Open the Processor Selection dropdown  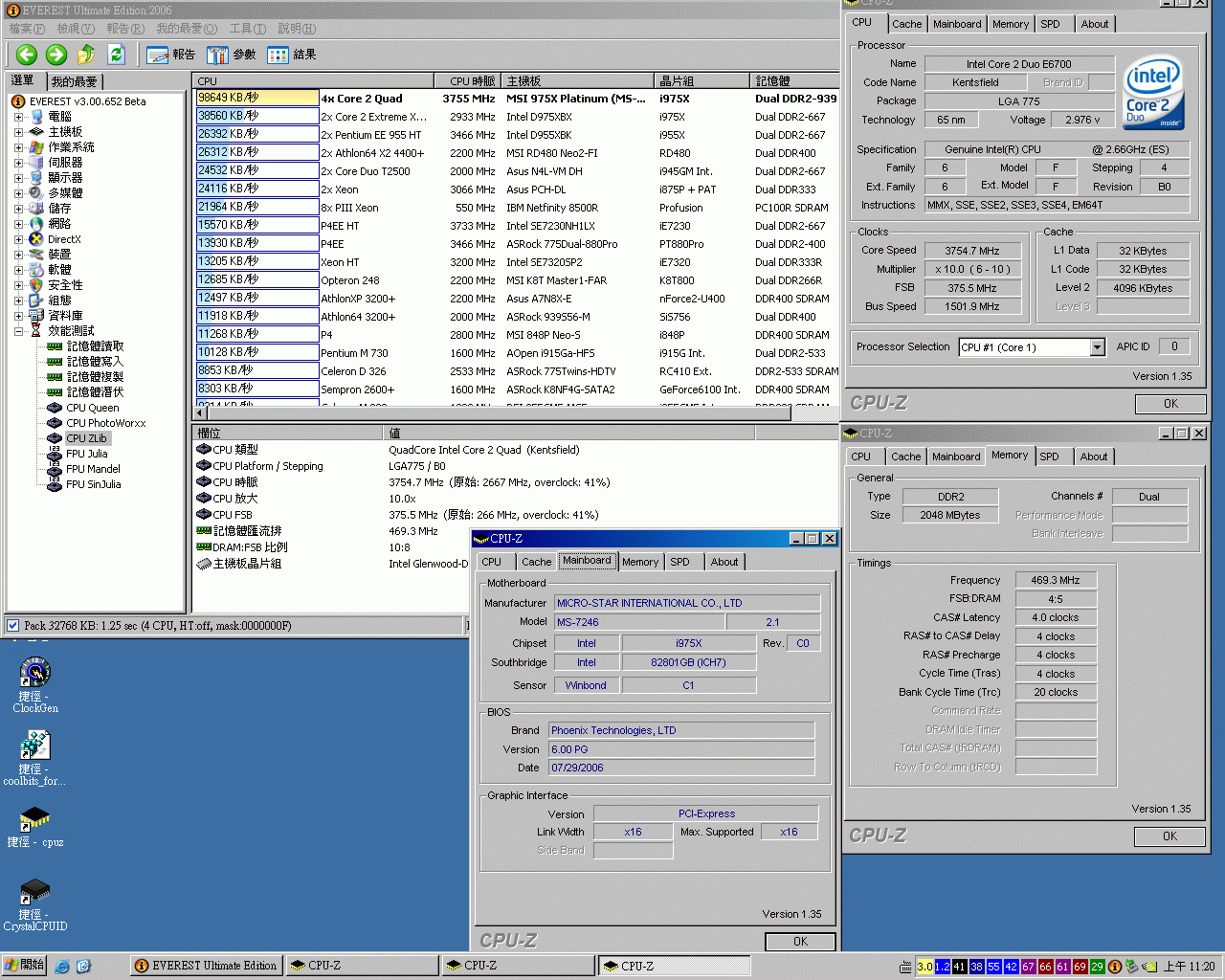pyautogui.click(x=1097, y=347)
